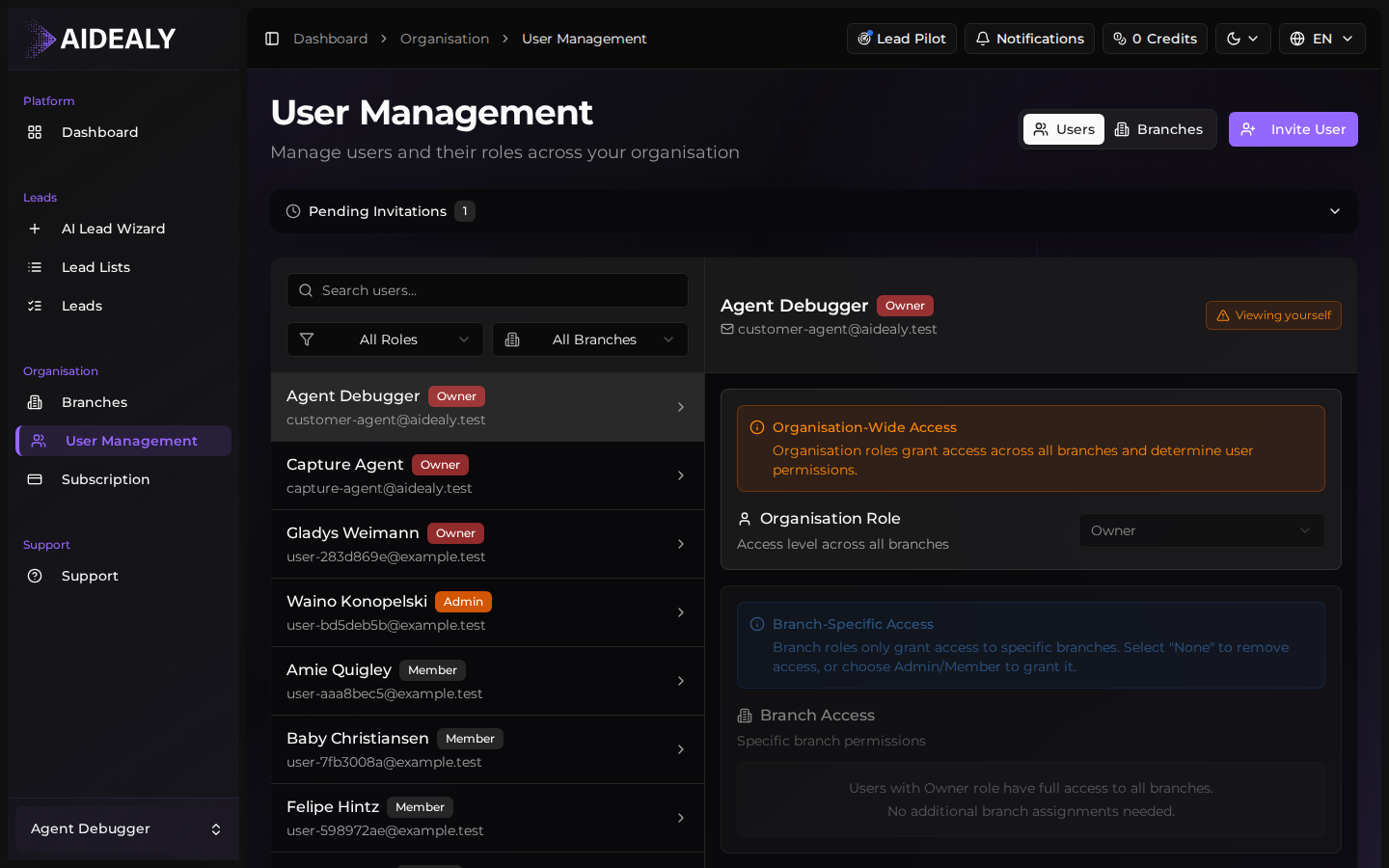Screen dimensions: 1389x868
Task: Click the credits coins icon
Action: [1120, 39]
